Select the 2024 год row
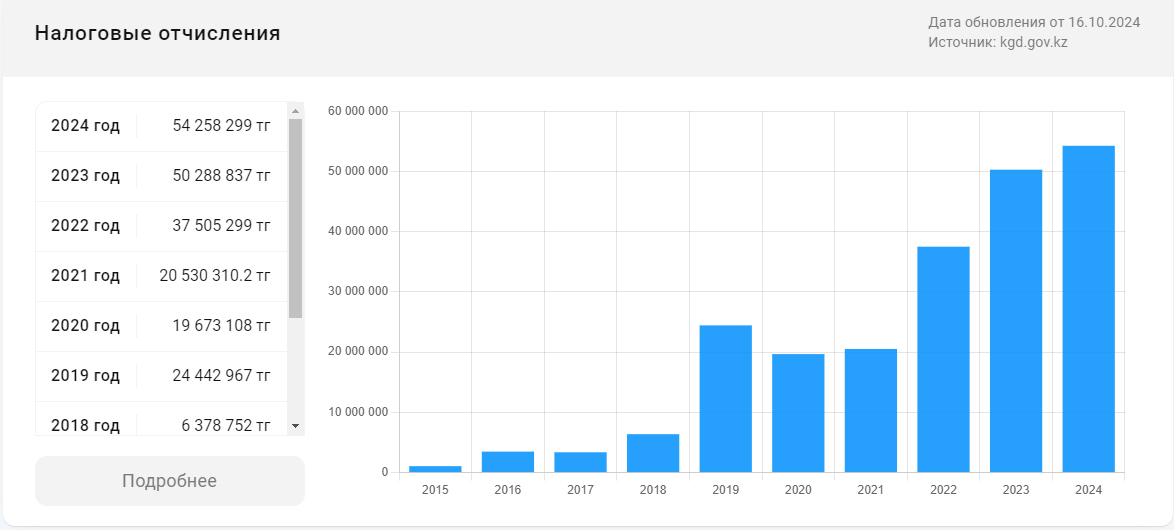1174x530 pixels. pyautogui.click(x=162, y=127)
